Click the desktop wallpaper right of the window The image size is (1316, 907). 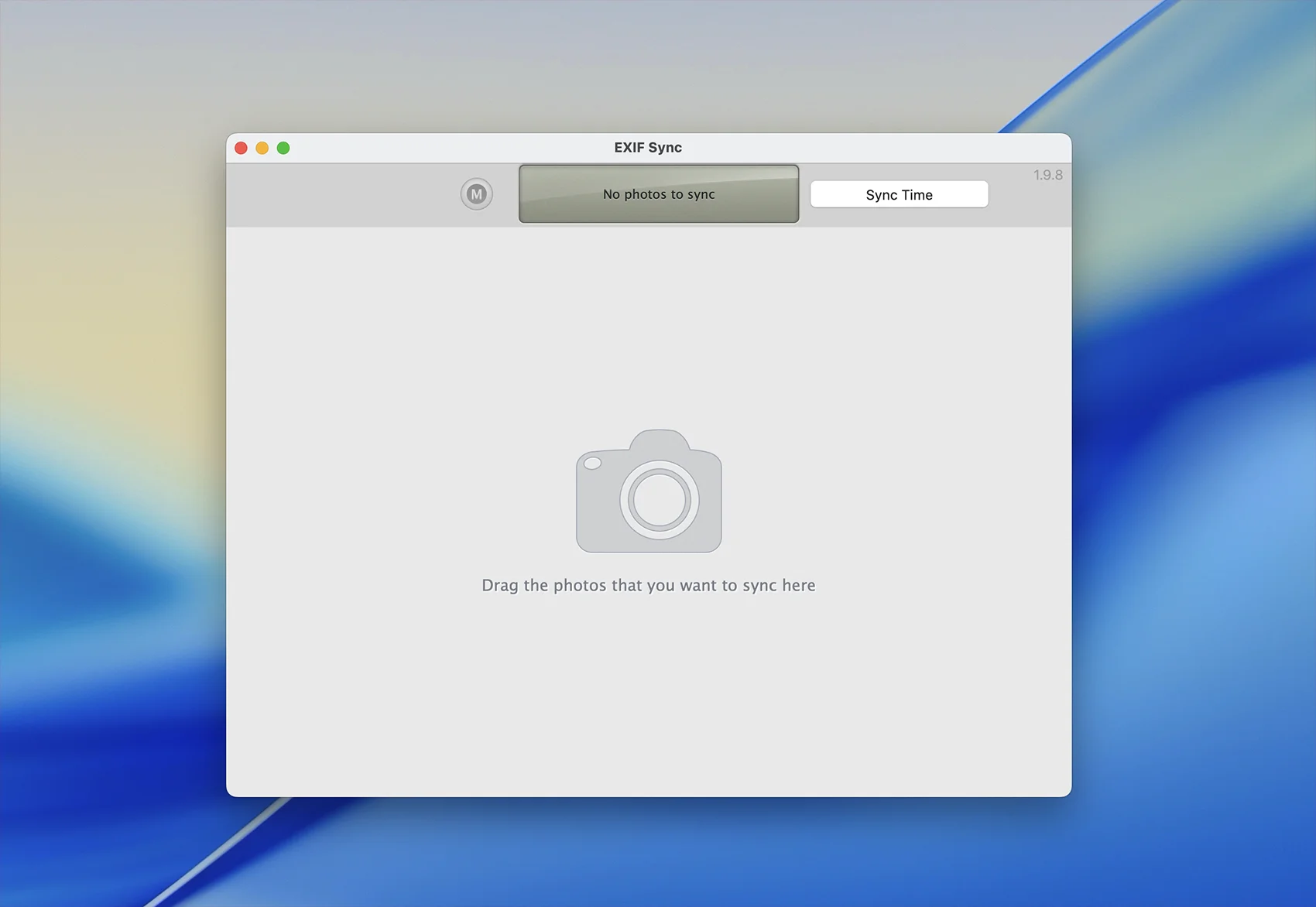(x=1192, y=464)
